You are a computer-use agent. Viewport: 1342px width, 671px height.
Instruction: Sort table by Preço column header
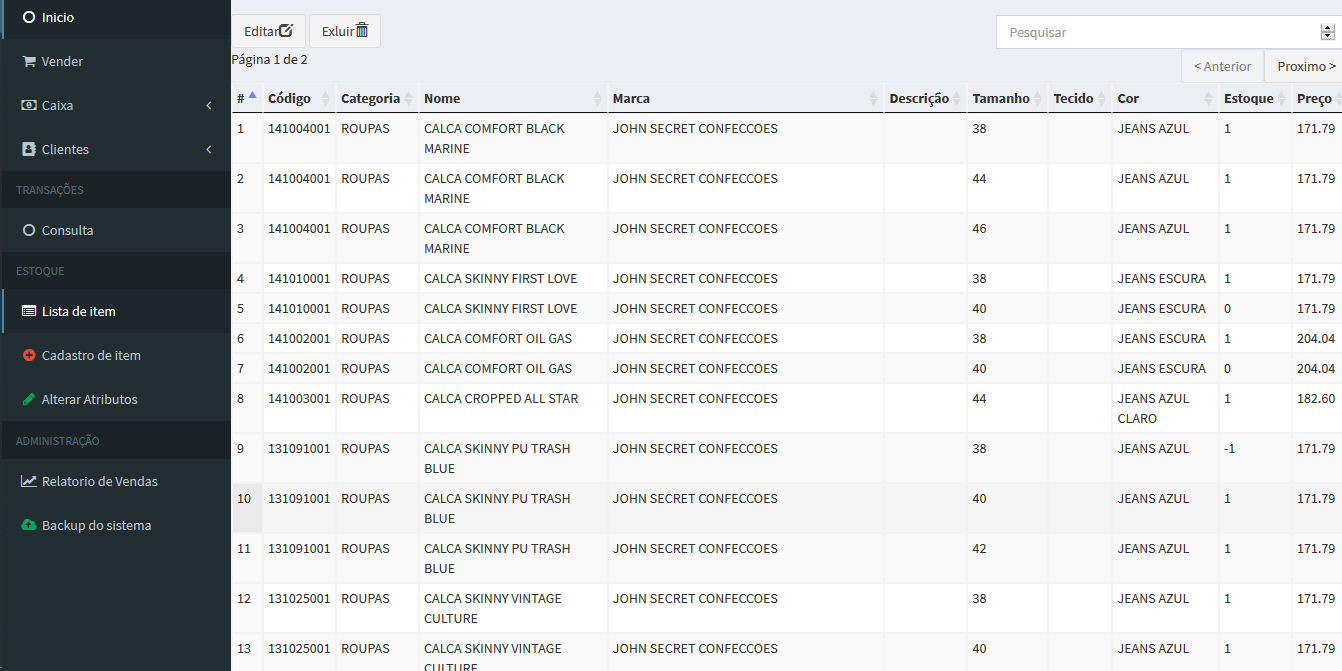(1316, 98)
